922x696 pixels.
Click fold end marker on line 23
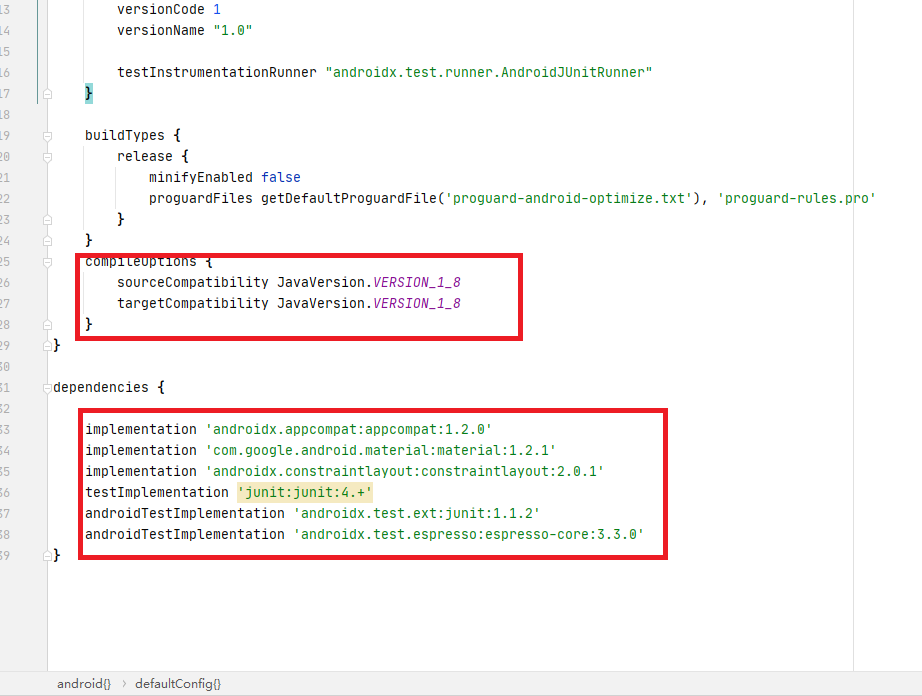[x=48, y=220]
